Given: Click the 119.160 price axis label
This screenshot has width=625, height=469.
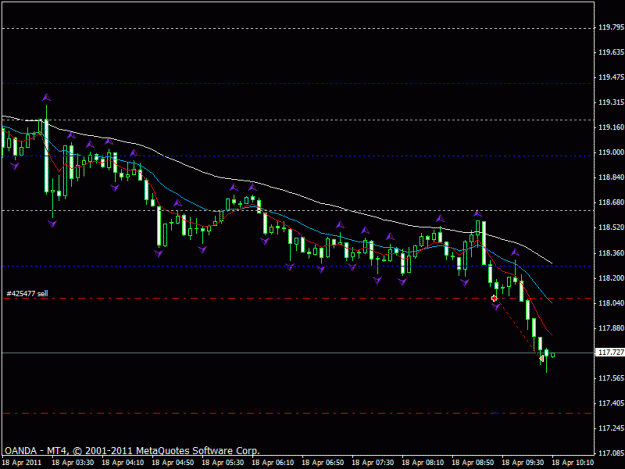Looking at the screenshot, I should [x=611, y=128].
